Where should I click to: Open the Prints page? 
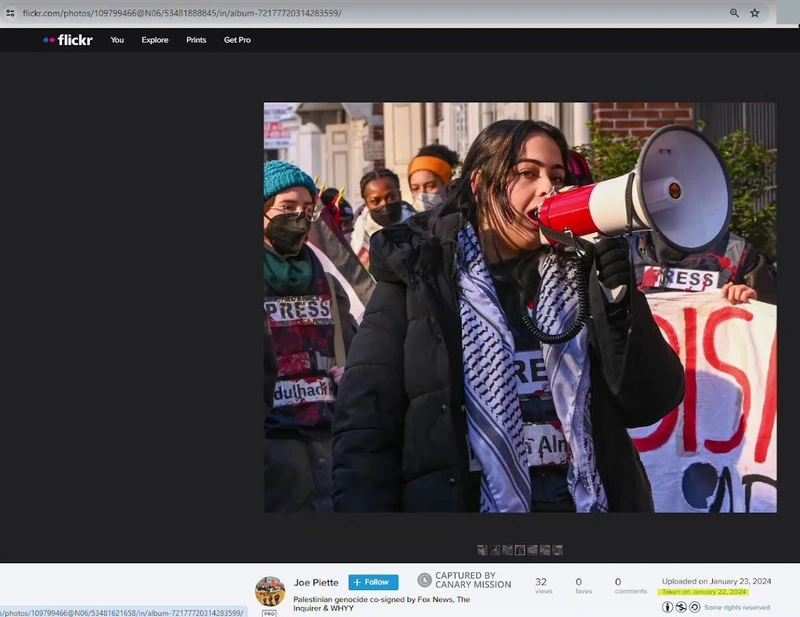(196, 40)
